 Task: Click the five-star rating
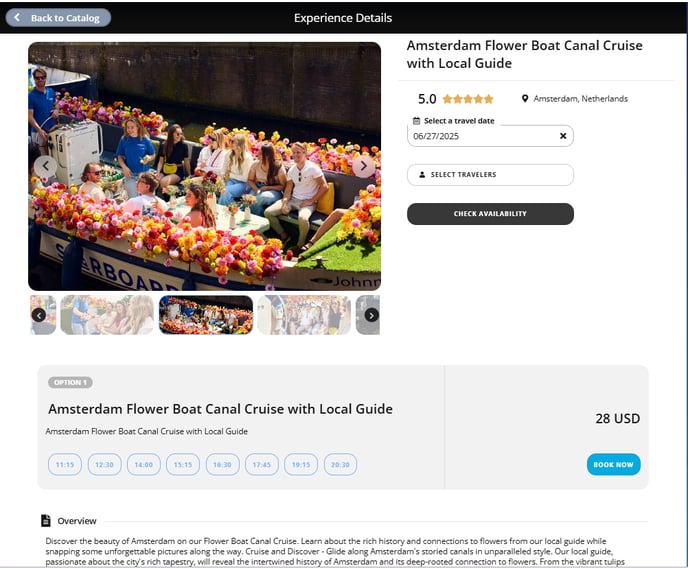[x=468, y=99]
